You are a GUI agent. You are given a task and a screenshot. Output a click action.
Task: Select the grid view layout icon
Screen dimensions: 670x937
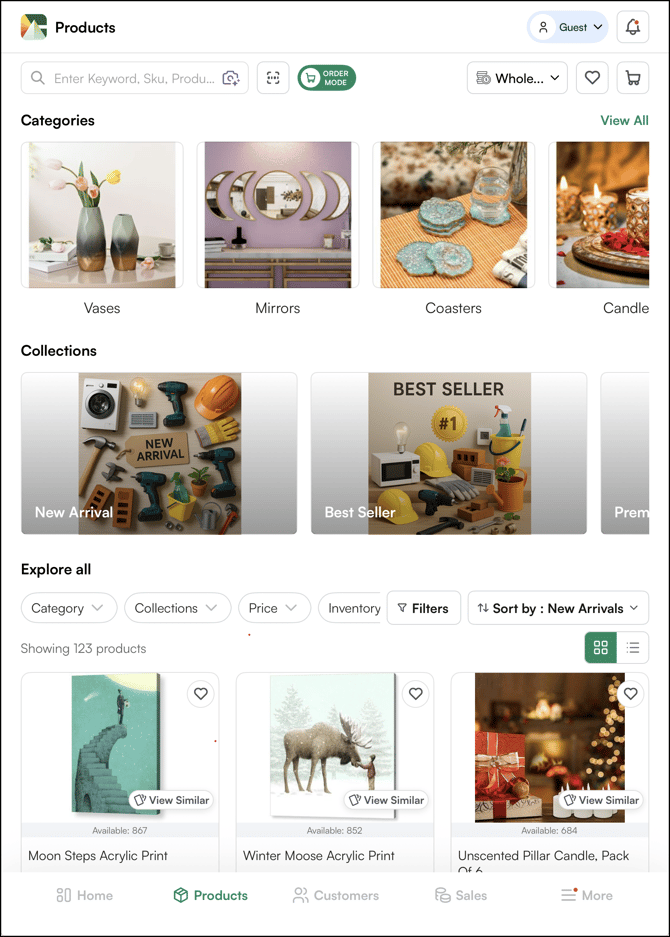coord(601,648)
